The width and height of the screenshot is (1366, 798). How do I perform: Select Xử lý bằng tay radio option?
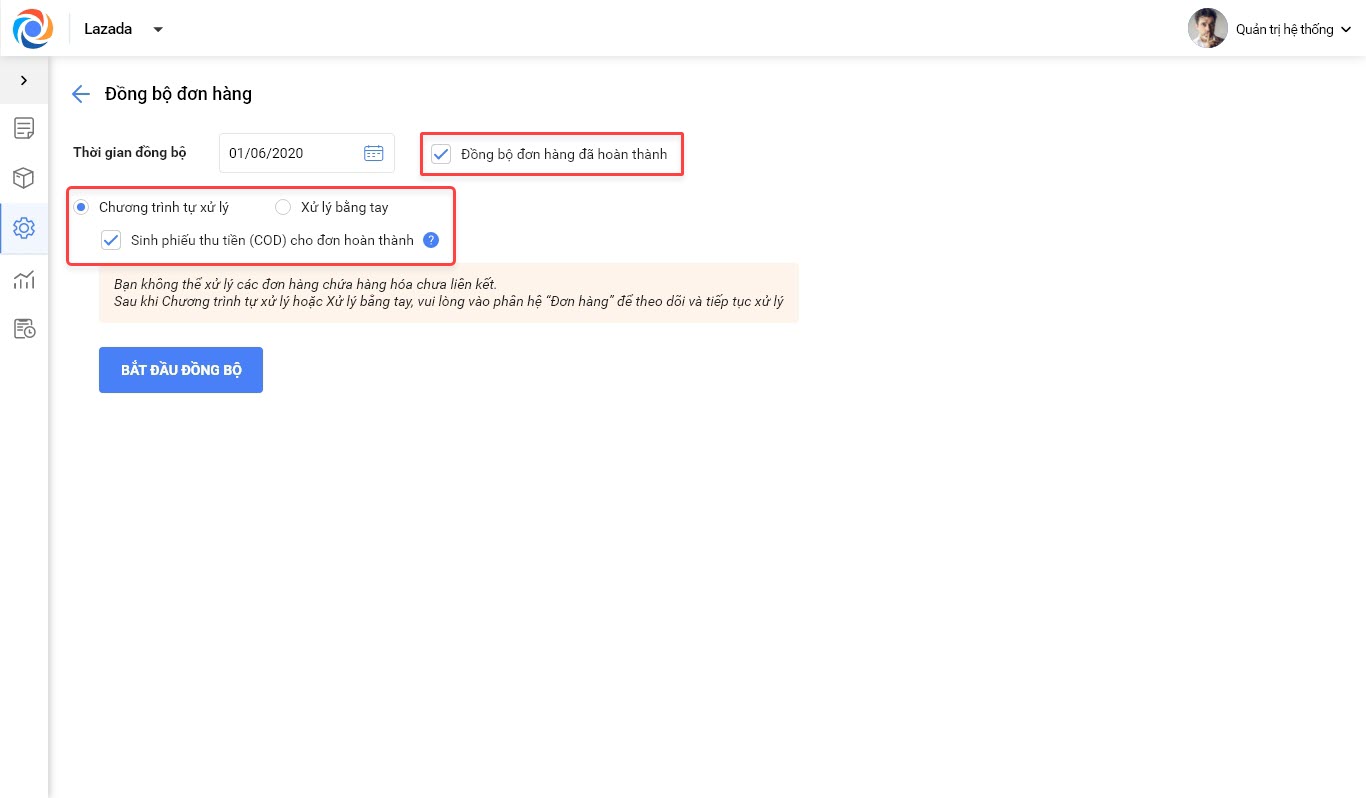283,207
